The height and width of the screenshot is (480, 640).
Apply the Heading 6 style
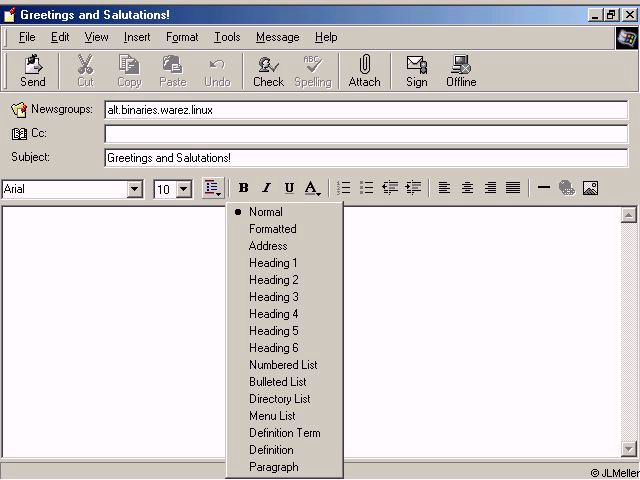coord(284,348)
